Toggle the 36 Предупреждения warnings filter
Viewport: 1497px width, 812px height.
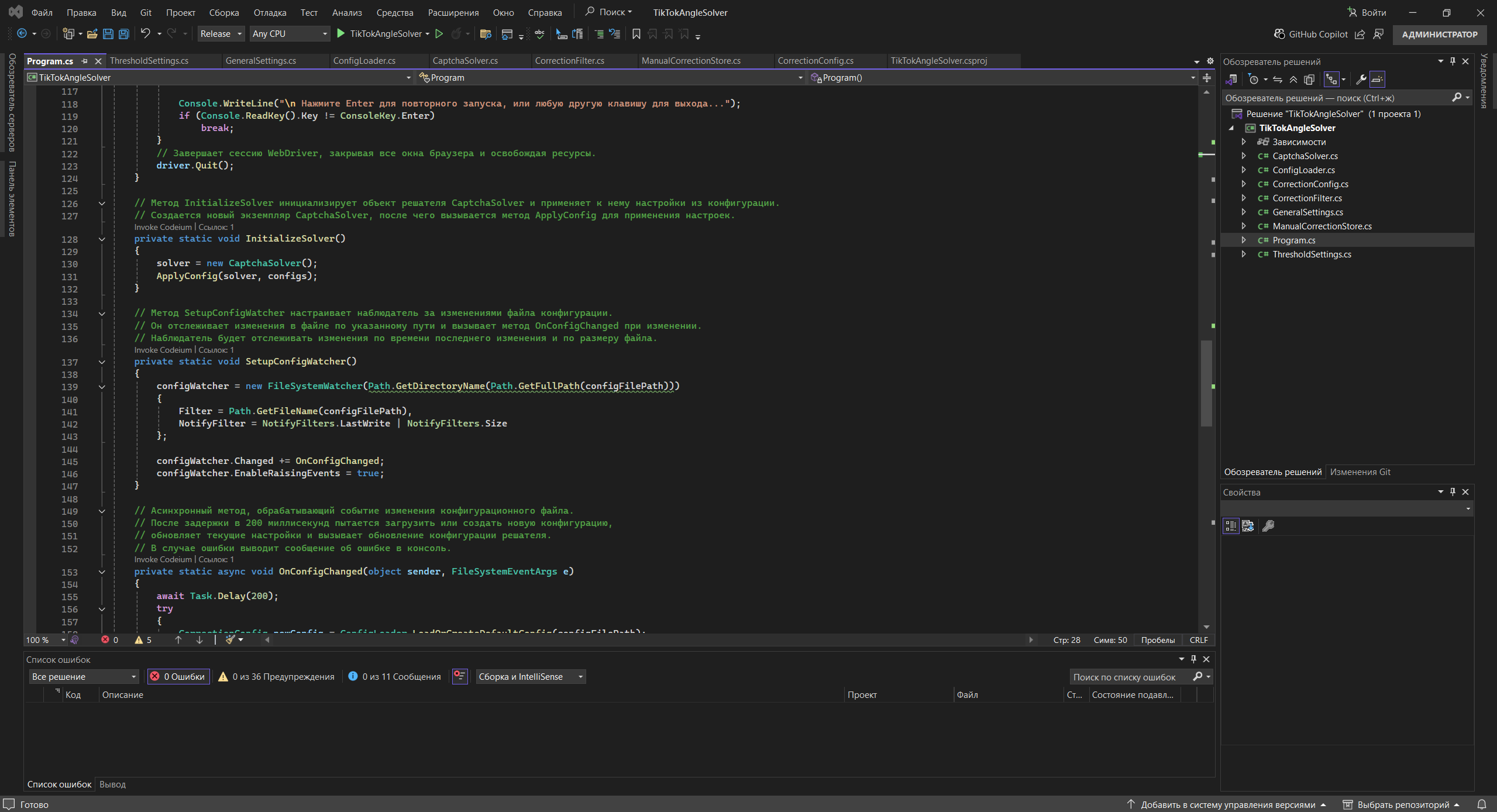pyautogui.click(x=277, y=676)
